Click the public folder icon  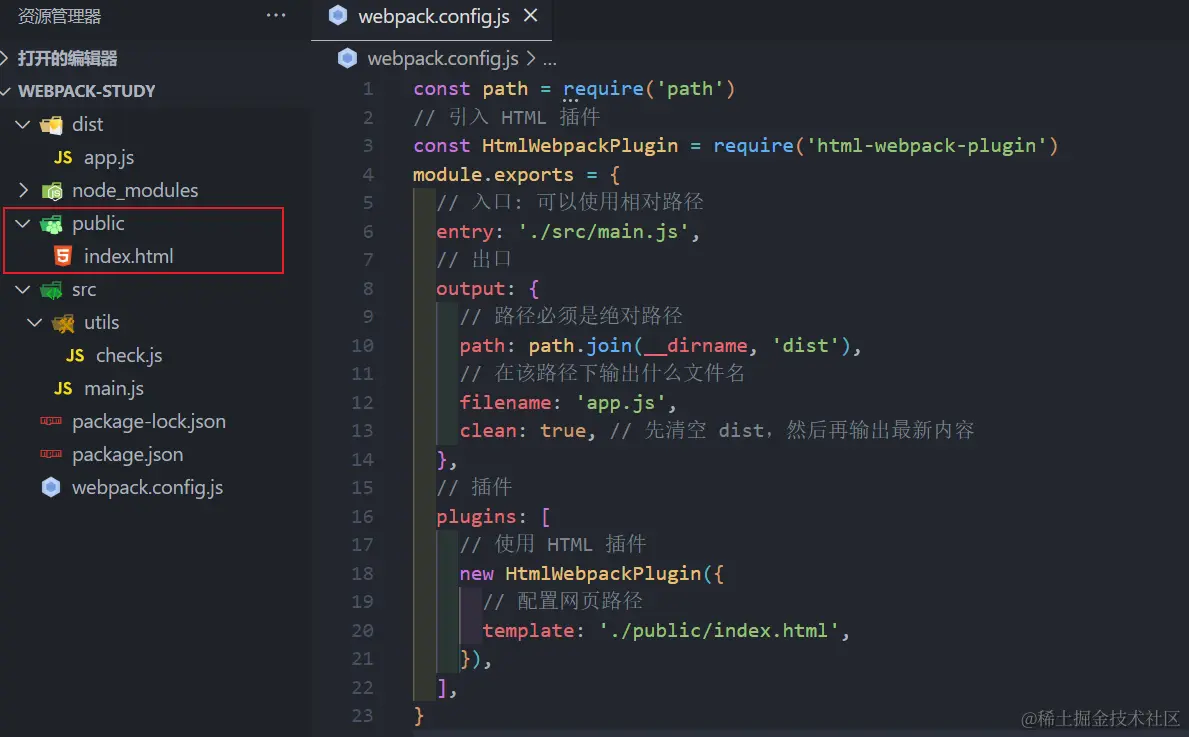click(52, 224)
